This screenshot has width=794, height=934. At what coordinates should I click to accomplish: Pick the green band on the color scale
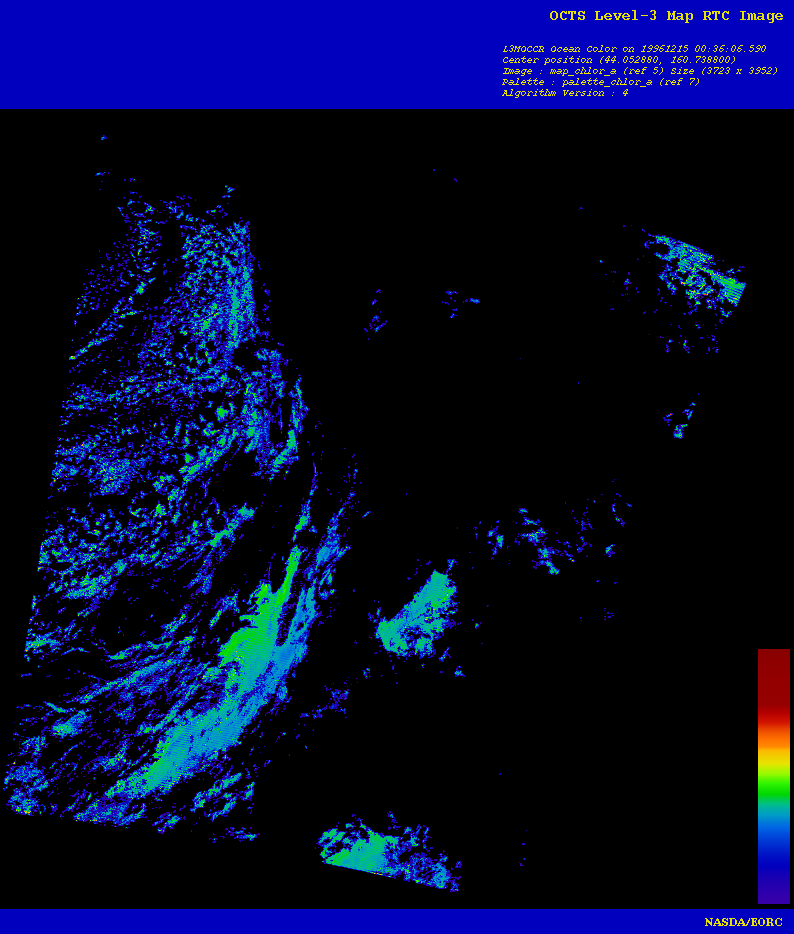[773, 790]
